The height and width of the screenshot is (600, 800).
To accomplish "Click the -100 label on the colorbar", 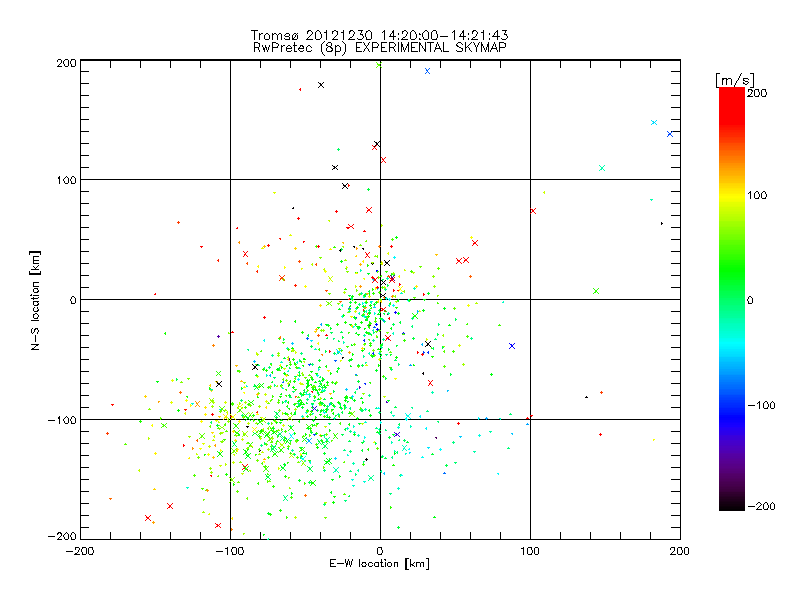I will tap(761, 405).
